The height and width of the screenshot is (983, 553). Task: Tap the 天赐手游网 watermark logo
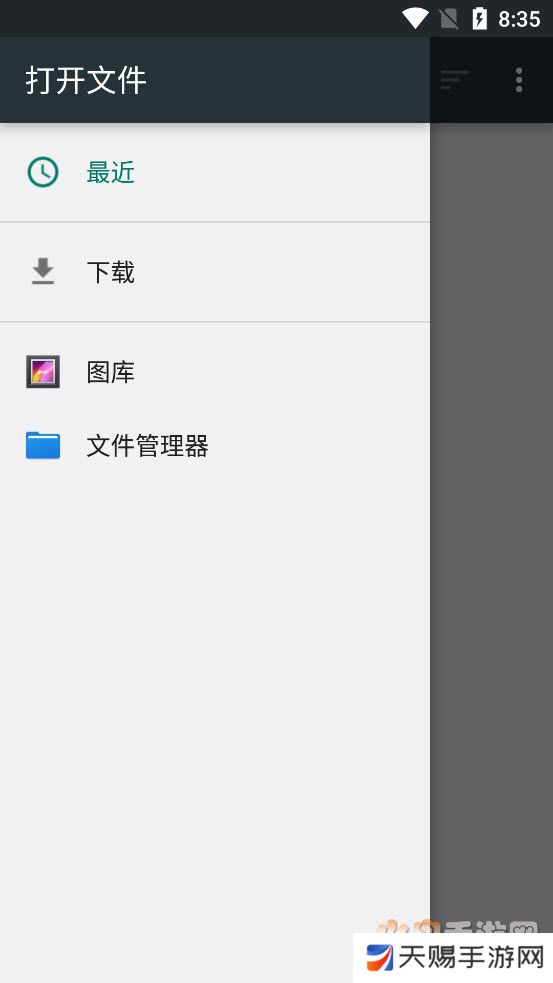(x=453, y=957)
